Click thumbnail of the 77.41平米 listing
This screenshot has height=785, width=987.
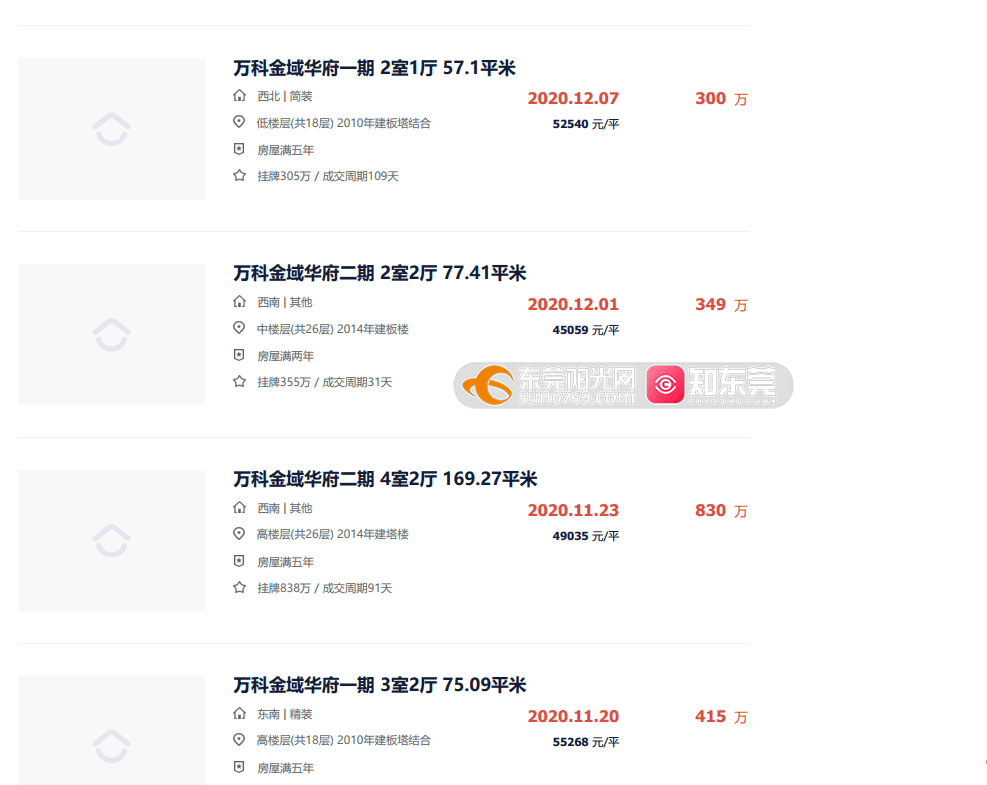(111, 334)
